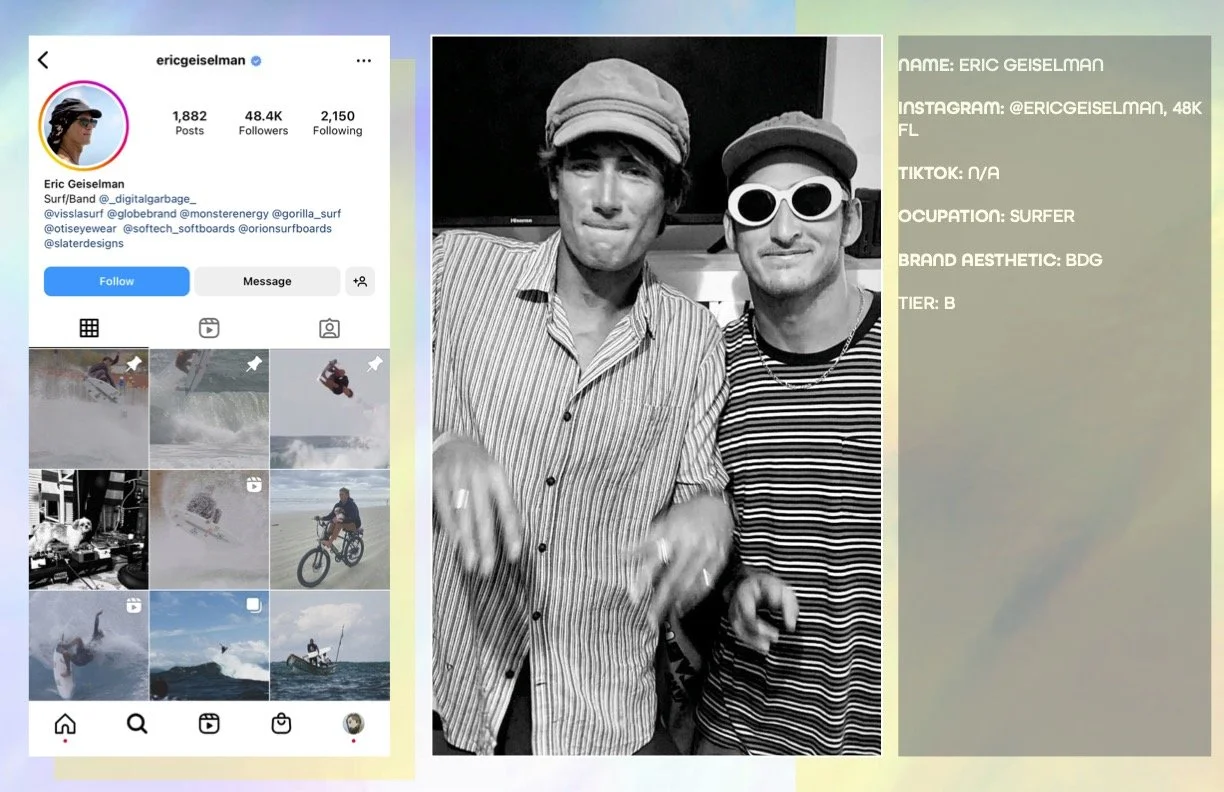Click the pin icon on the third pinned post
The width and height of the screenshot is (1224, 792).
coord(375,365)
